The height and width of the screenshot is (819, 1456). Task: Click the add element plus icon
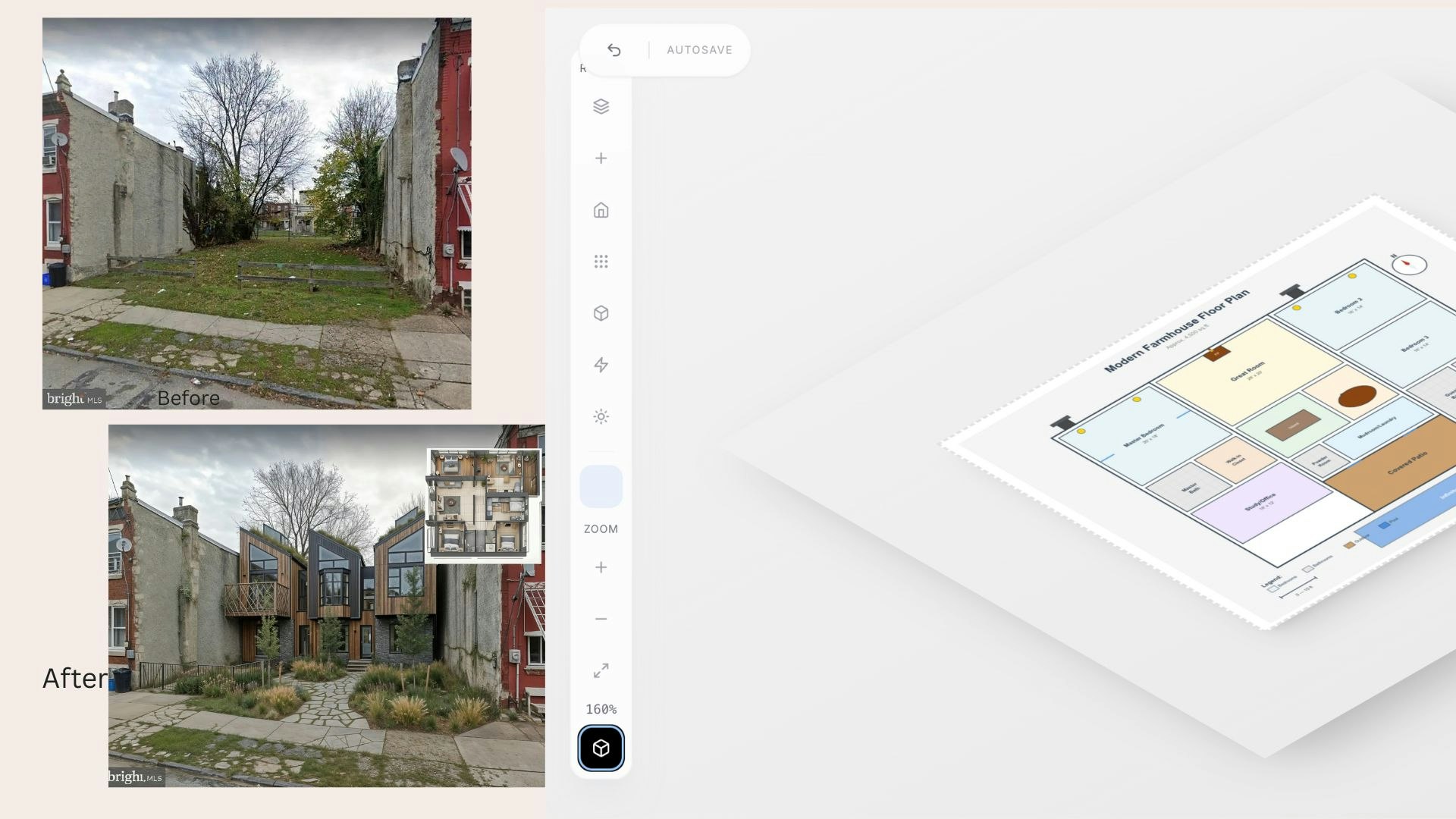601,158
